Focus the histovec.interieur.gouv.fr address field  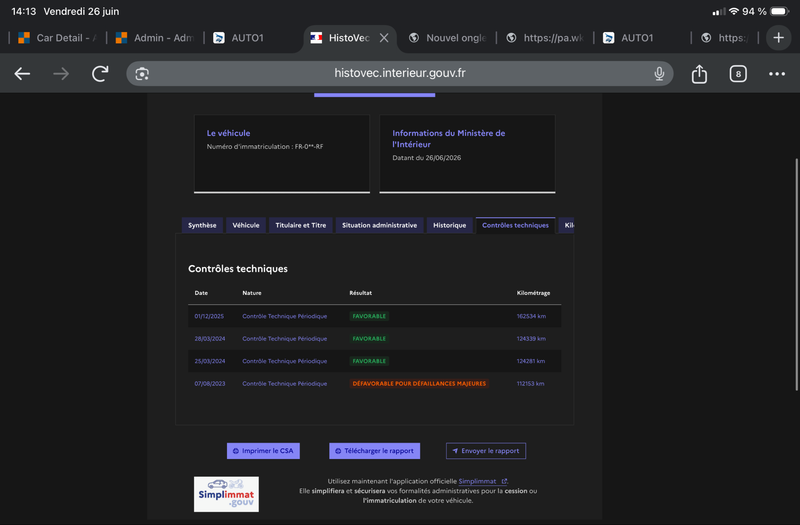click(399, 74)
